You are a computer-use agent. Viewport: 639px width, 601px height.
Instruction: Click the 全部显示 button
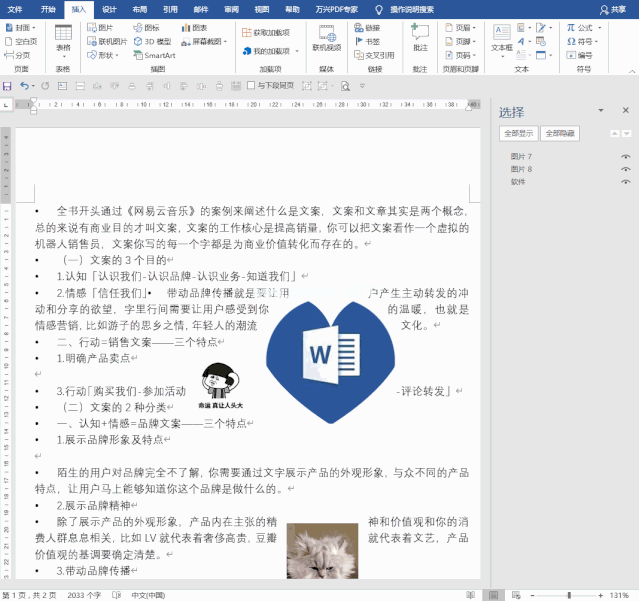point(519,132)
